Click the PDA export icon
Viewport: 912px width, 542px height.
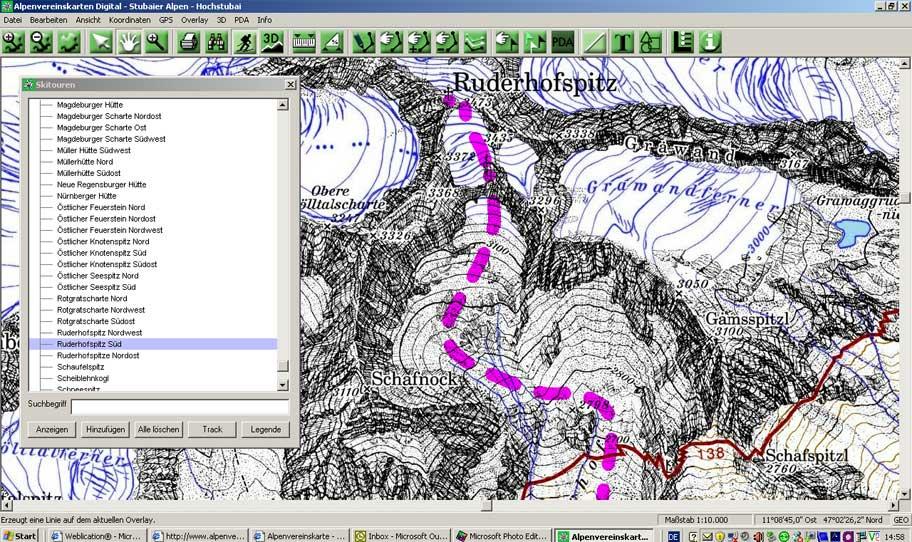(563, 42)
